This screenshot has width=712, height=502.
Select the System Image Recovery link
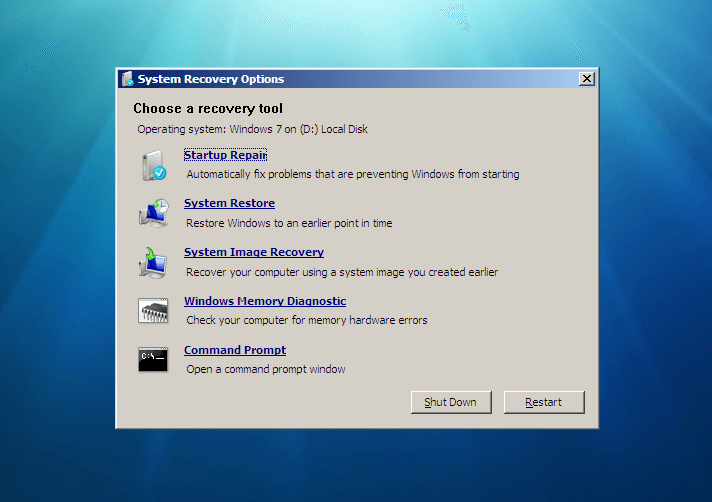253,253
